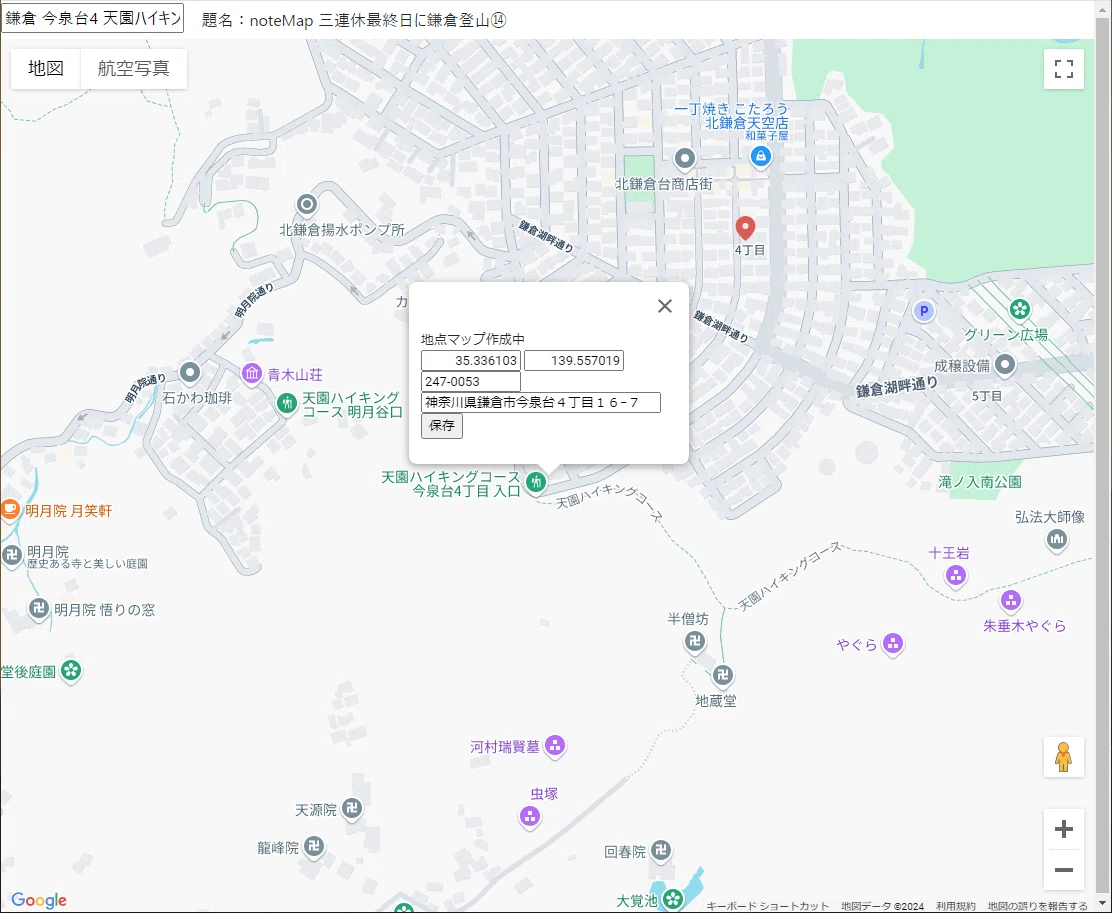Click the 保存 save button
The width and height of the screenshot is (1112, 914).
tap(442, 425)
